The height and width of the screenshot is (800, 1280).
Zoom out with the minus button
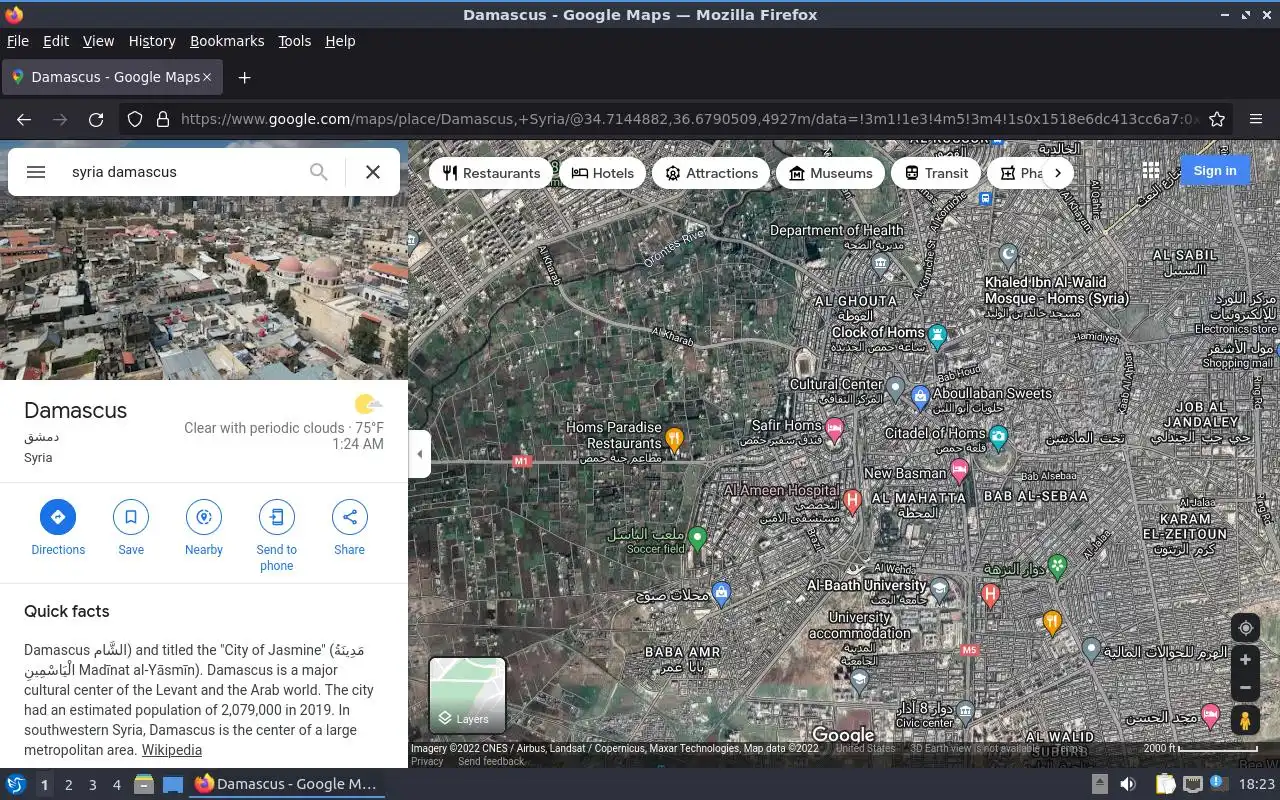1245,688
